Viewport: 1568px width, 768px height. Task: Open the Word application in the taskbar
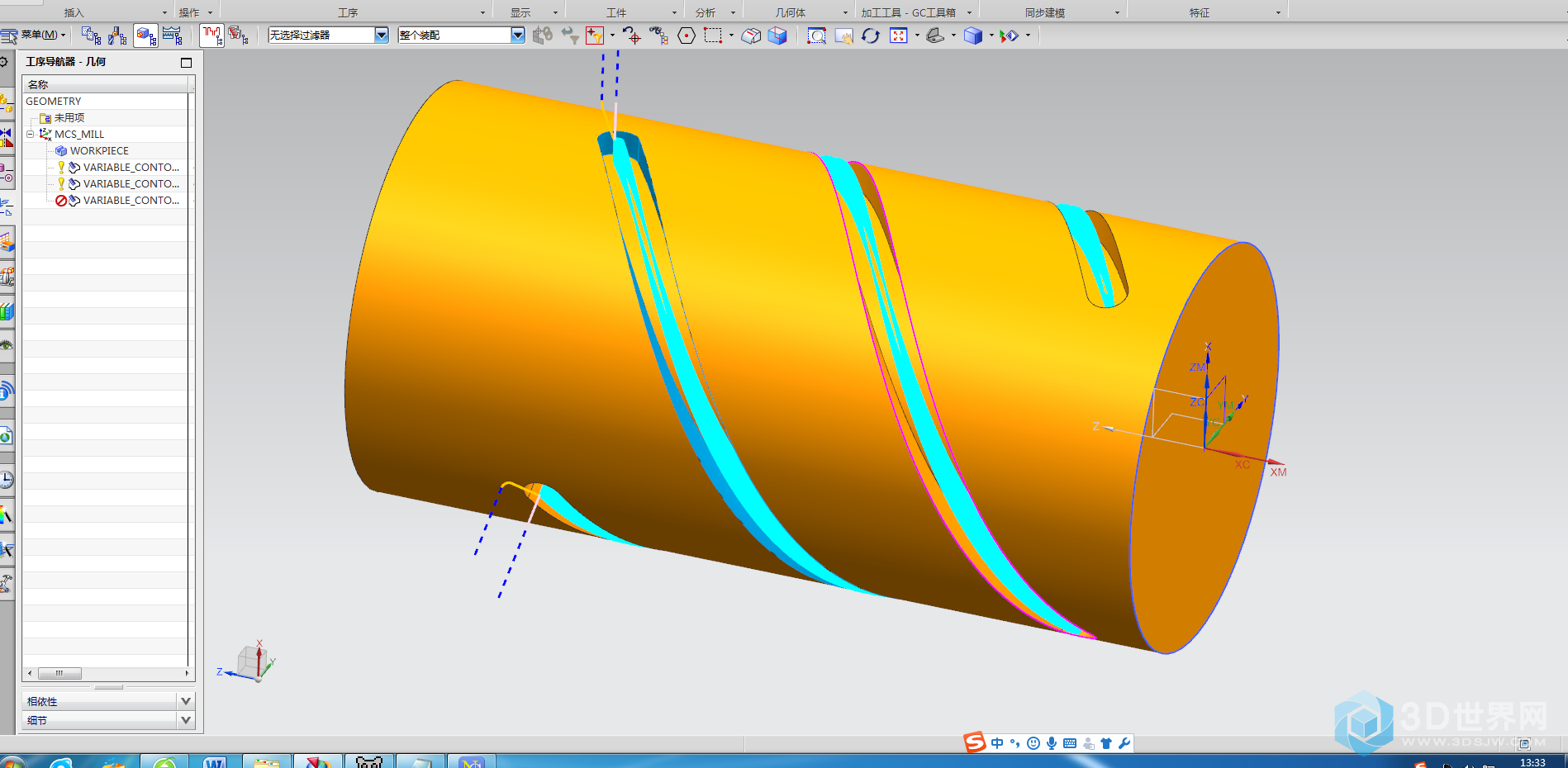[214, 761]
